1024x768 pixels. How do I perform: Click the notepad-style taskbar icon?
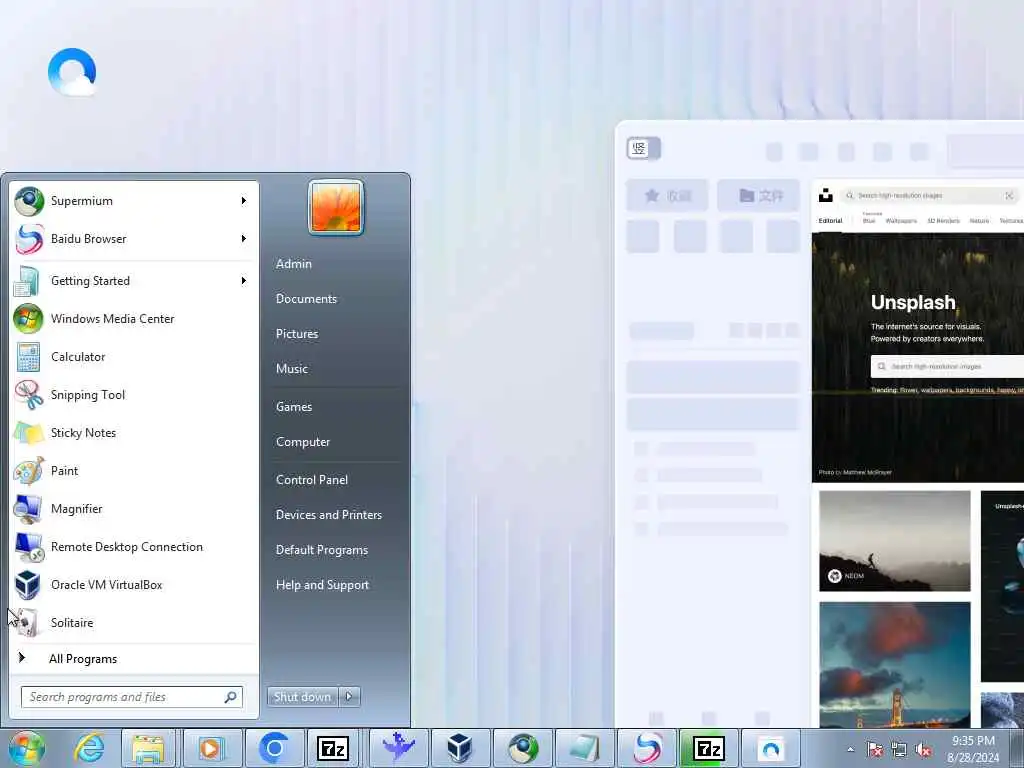tap(584, 748)
